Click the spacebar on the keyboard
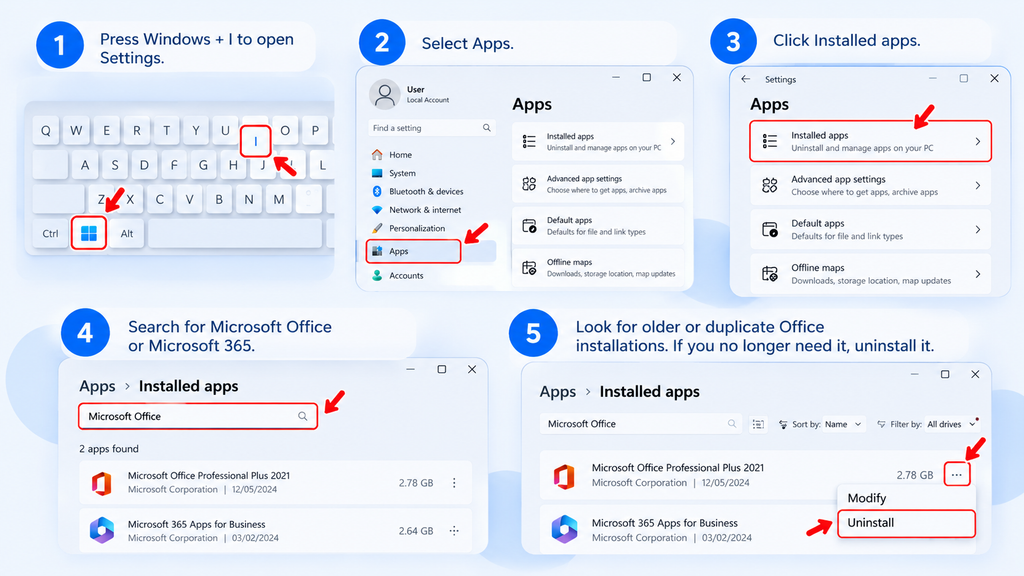This screenshot has width=1024, height=576. pos(235,234)
